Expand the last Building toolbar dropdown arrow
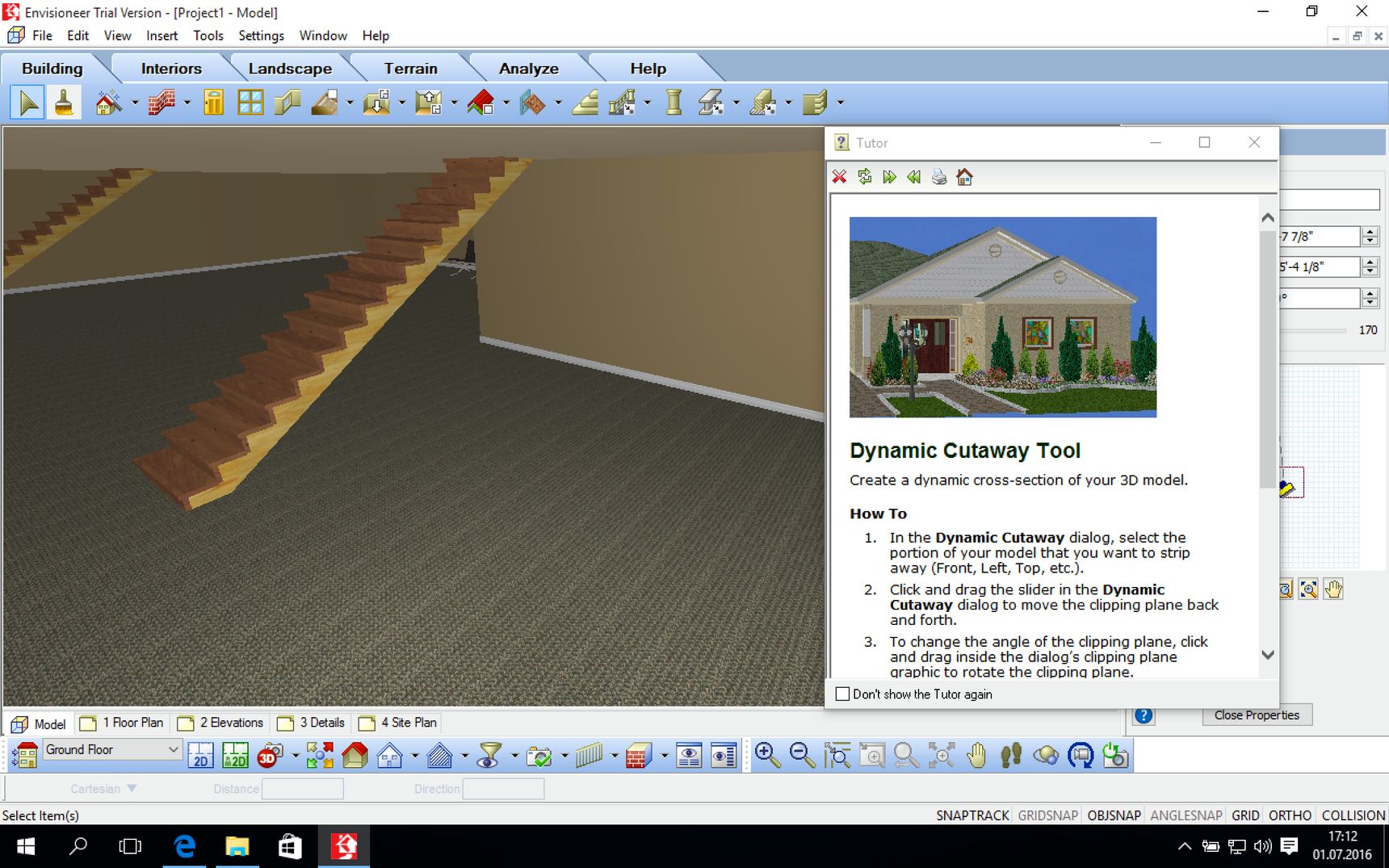Image resolution: width=1389 pixels, height=868 pixels. tap(841, 103)
